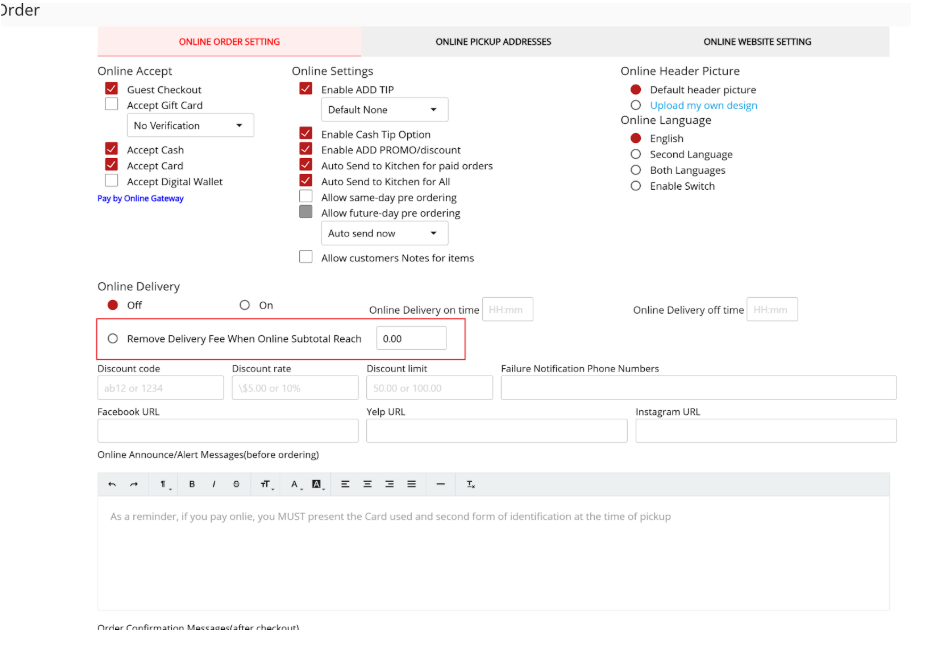Toggle Auto Send to Kitchen for paid orders
The height and width of the screenshot is (670, 939).
point(305,165)
